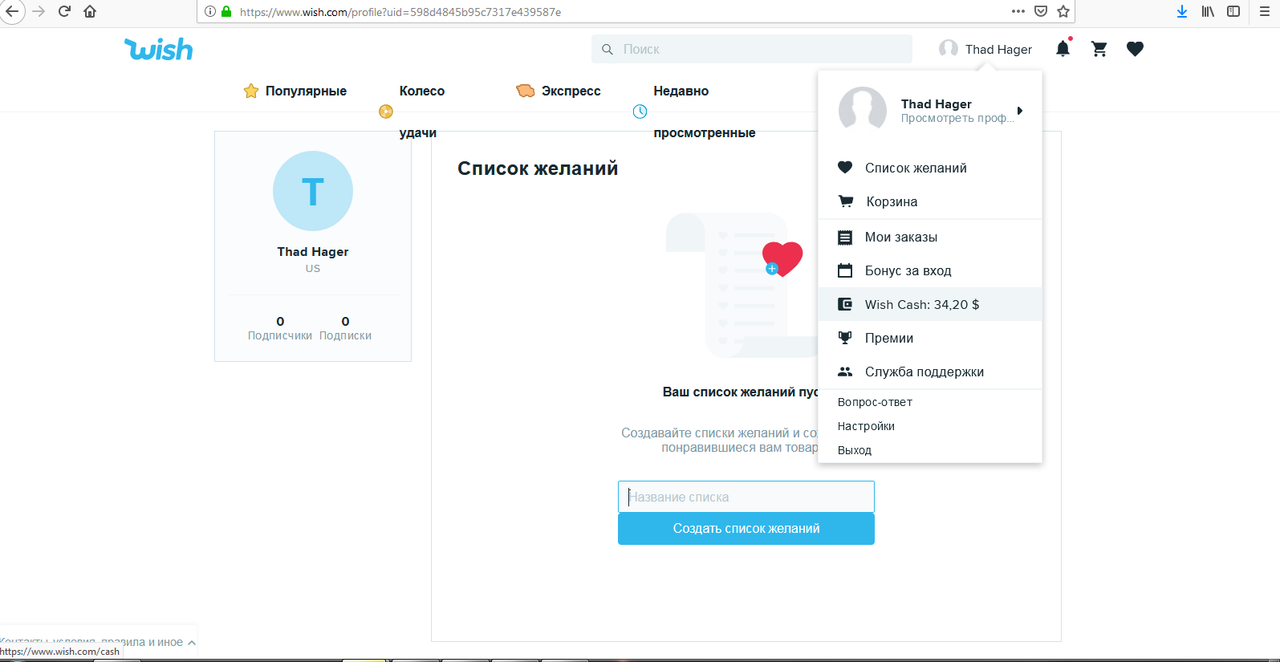Select Мои заказы in the dropdown menu
Viewport: 1280px width, 662px height.
tap(930, 237)
